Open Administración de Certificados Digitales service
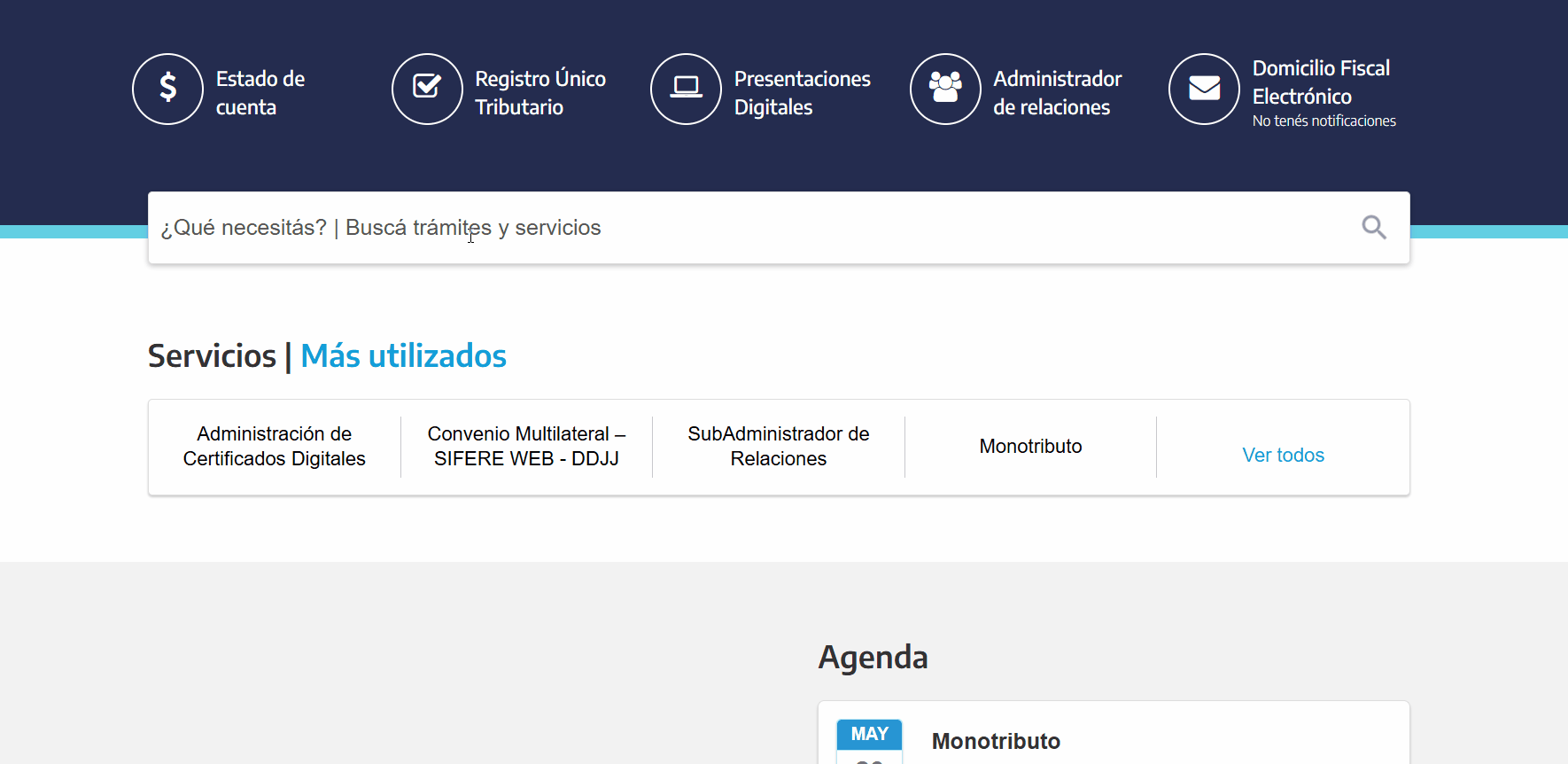Screen dimensions: 1568x764 pos(275,447)
